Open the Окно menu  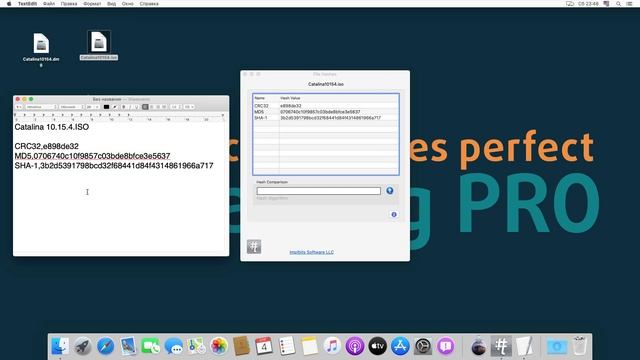point(128,4)
